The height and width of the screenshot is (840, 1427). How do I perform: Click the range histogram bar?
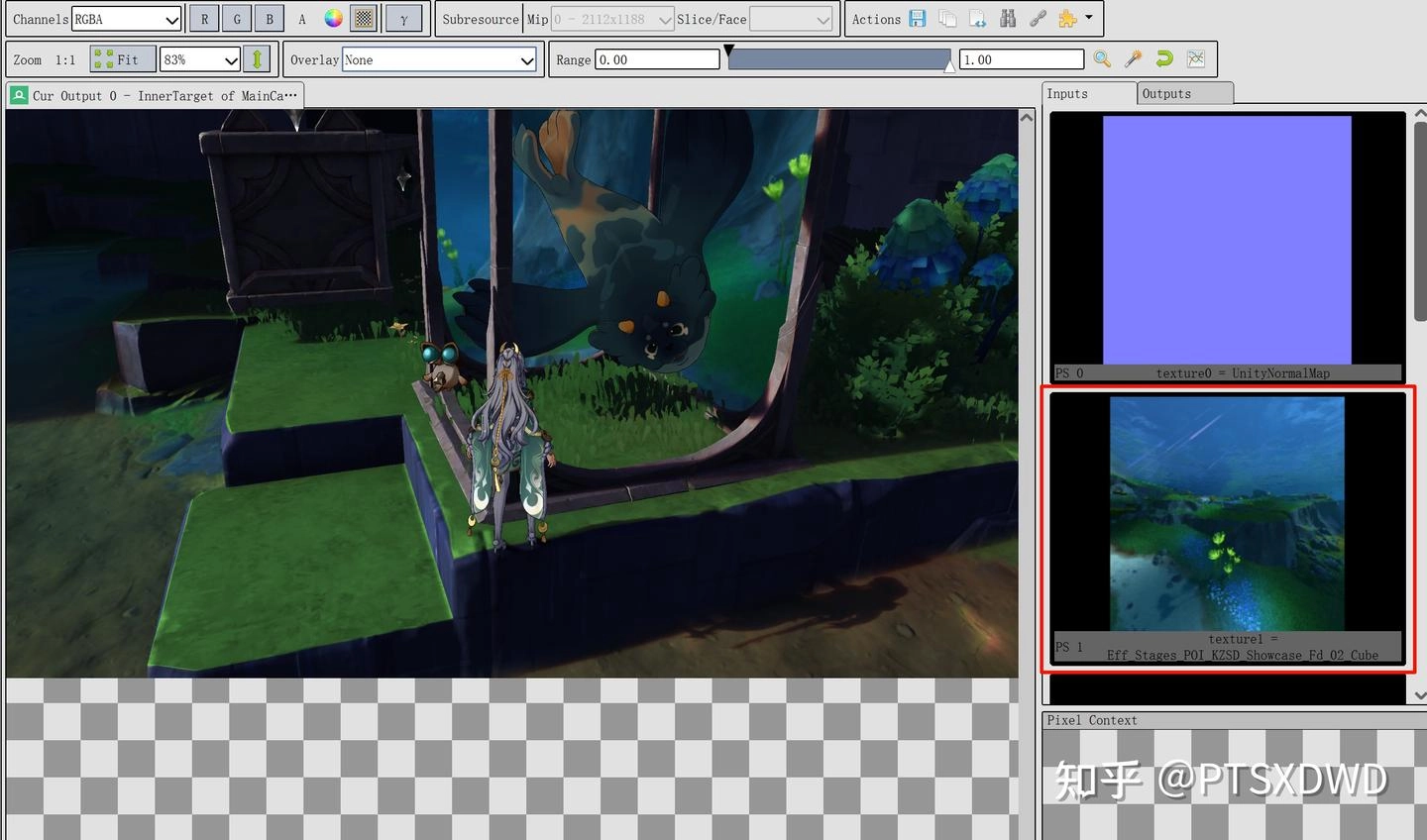click(x=839, y=59)
